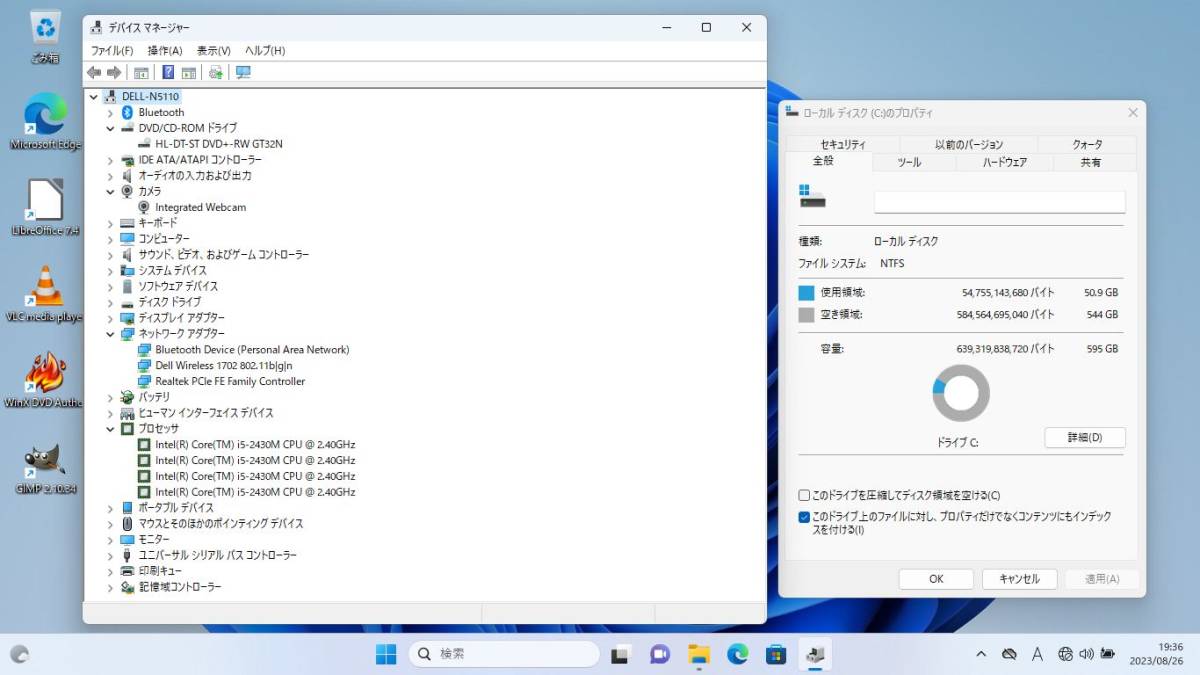
Task: Toggle the action pane toolbar icon
Action: tap(188, 72)
